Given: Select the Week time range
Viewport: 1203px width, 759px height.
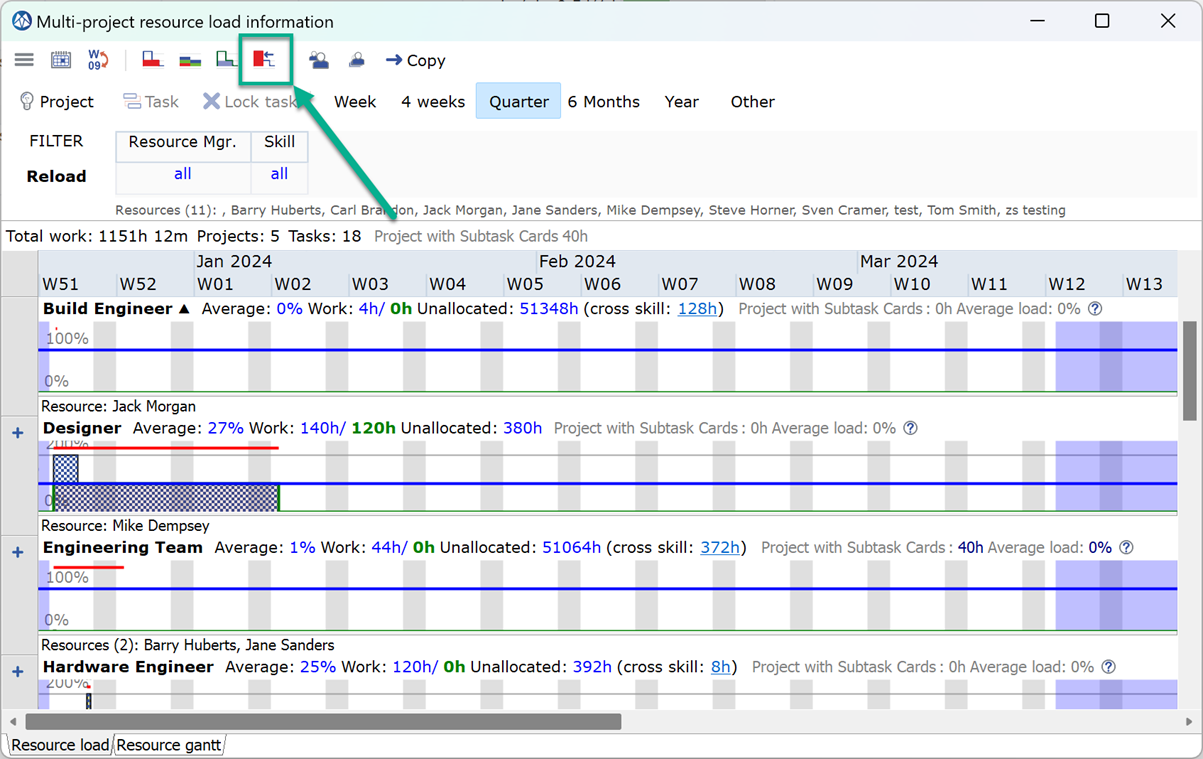Looking at the screenshot, I should click(x=355, y=102).
